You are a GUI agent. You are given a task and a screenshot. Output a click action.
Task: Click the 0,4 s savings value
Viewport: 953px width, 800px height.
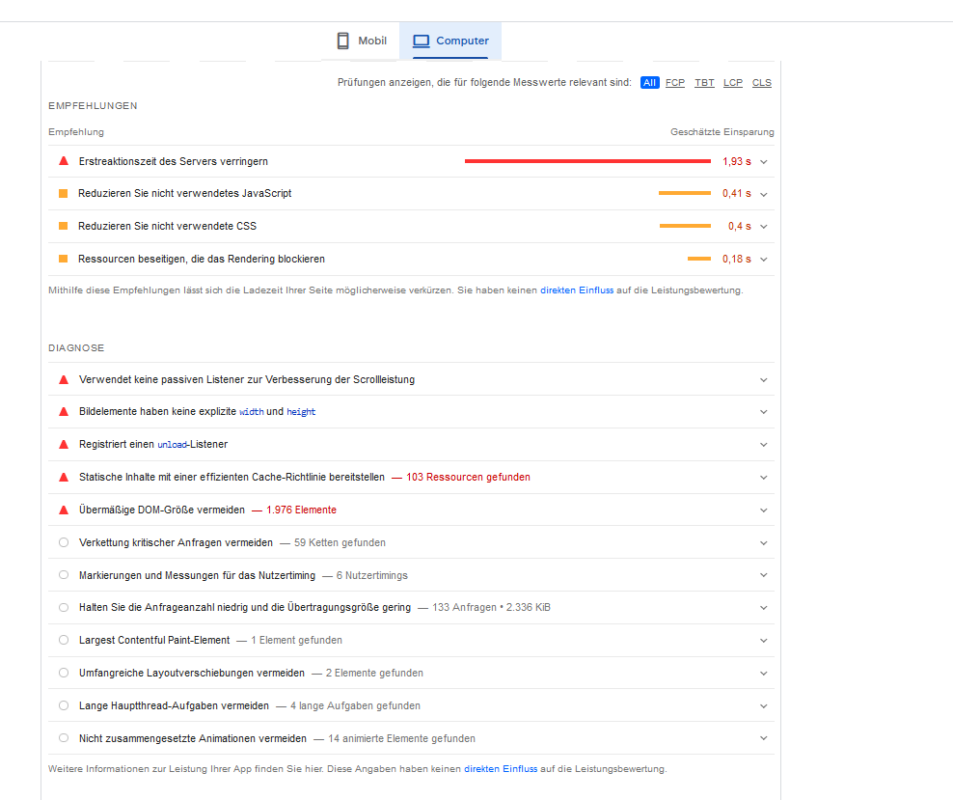740,227
